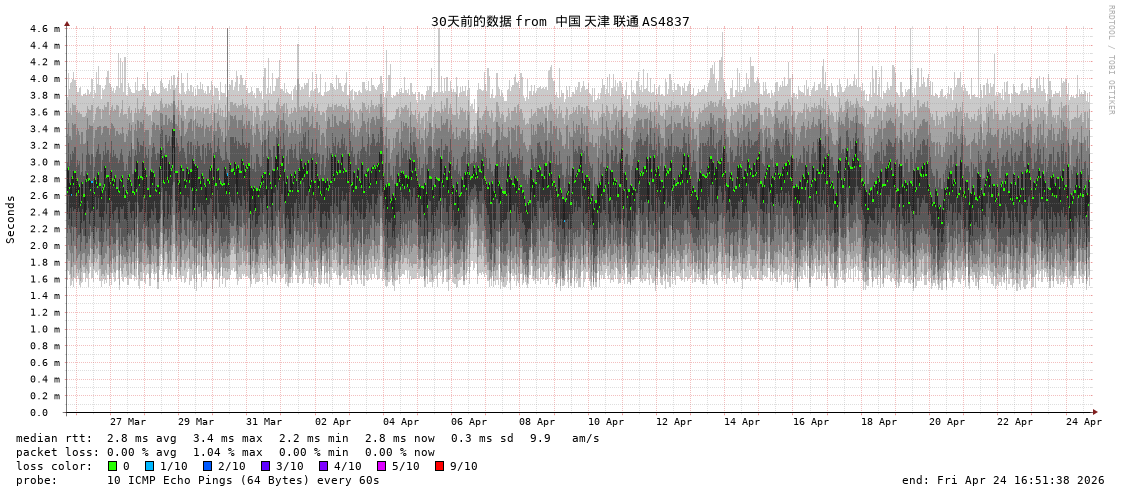Select the 06 Apr date label

(x=469, y=422)
